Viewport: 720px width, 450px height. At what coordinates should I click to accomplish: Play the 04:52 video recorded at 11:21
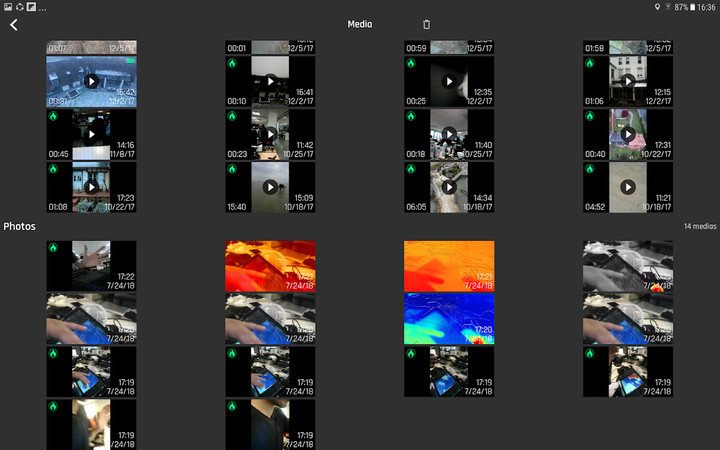tap(628, 187)
